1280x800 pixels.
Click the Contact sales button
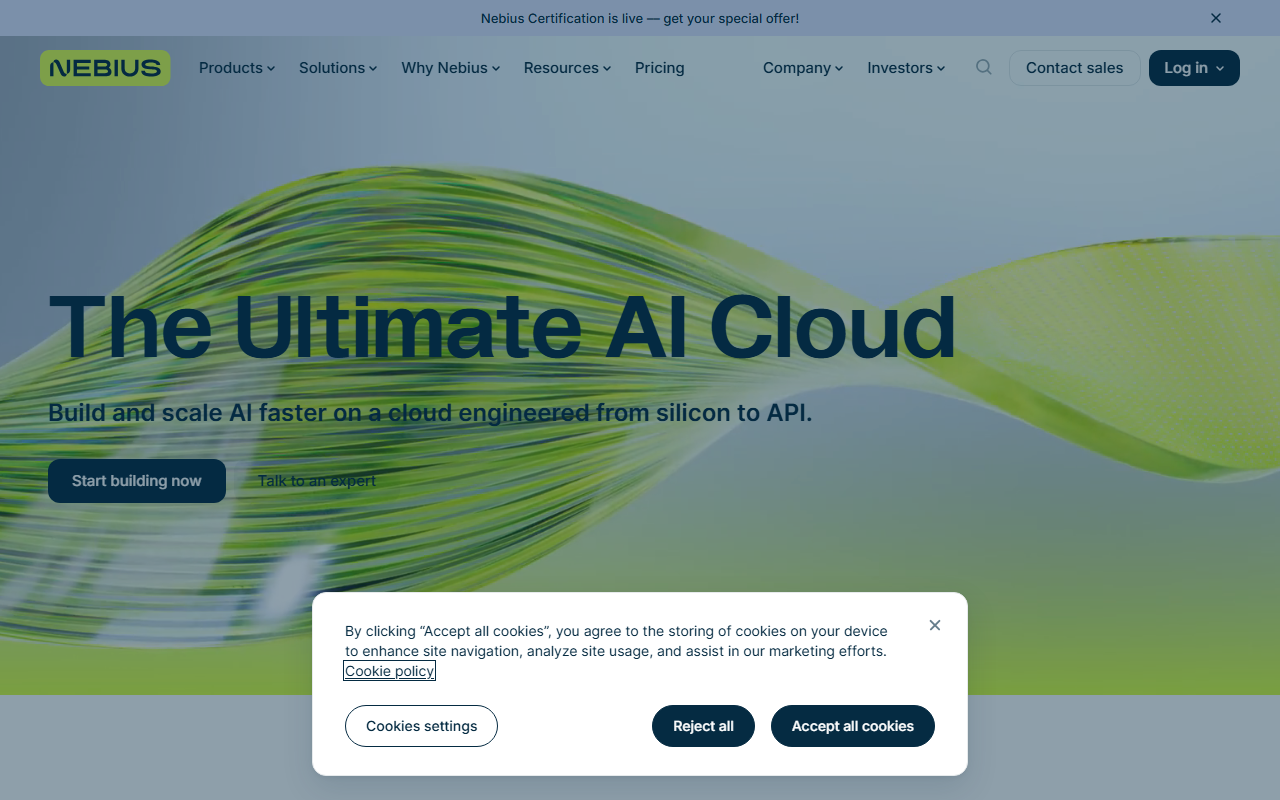(1075, 68)
